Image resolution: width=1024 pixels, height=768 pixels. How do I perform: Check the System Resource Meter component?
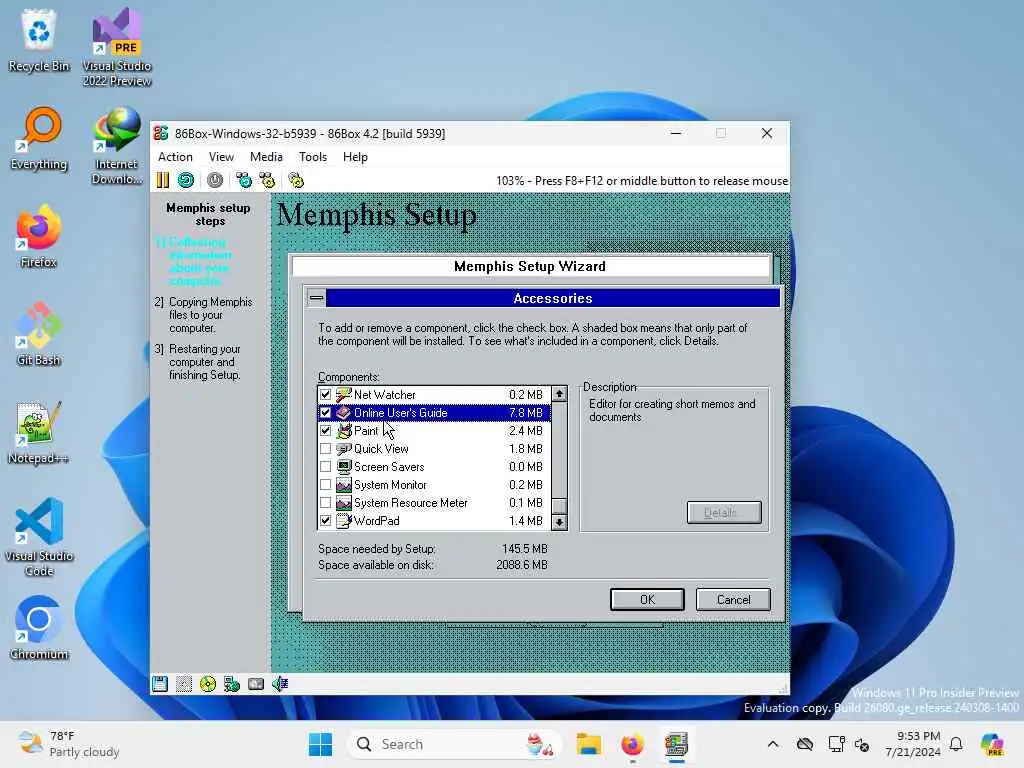[x=325, y=503]
